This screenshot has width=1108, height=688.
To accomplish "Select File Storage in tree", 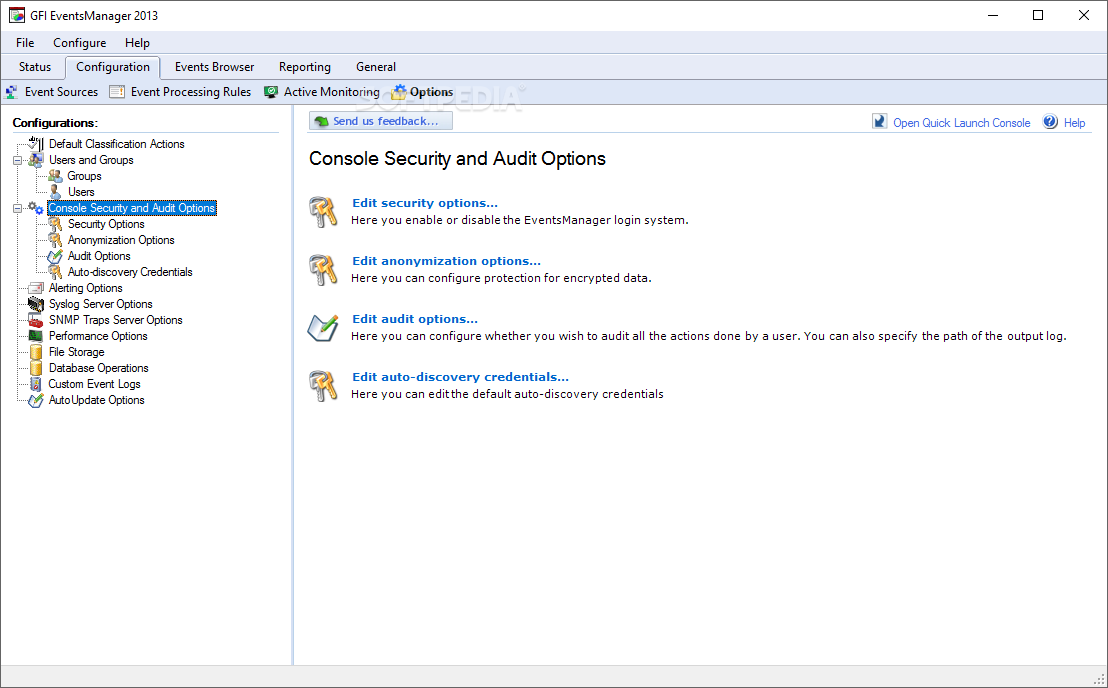I will [76, 352].
